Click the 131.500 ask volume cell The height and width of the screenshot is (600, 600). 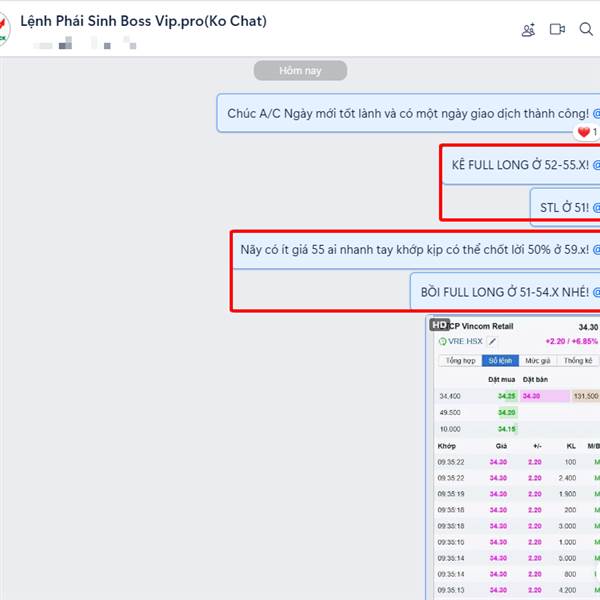pyautogui.click(x=585, y=396)
